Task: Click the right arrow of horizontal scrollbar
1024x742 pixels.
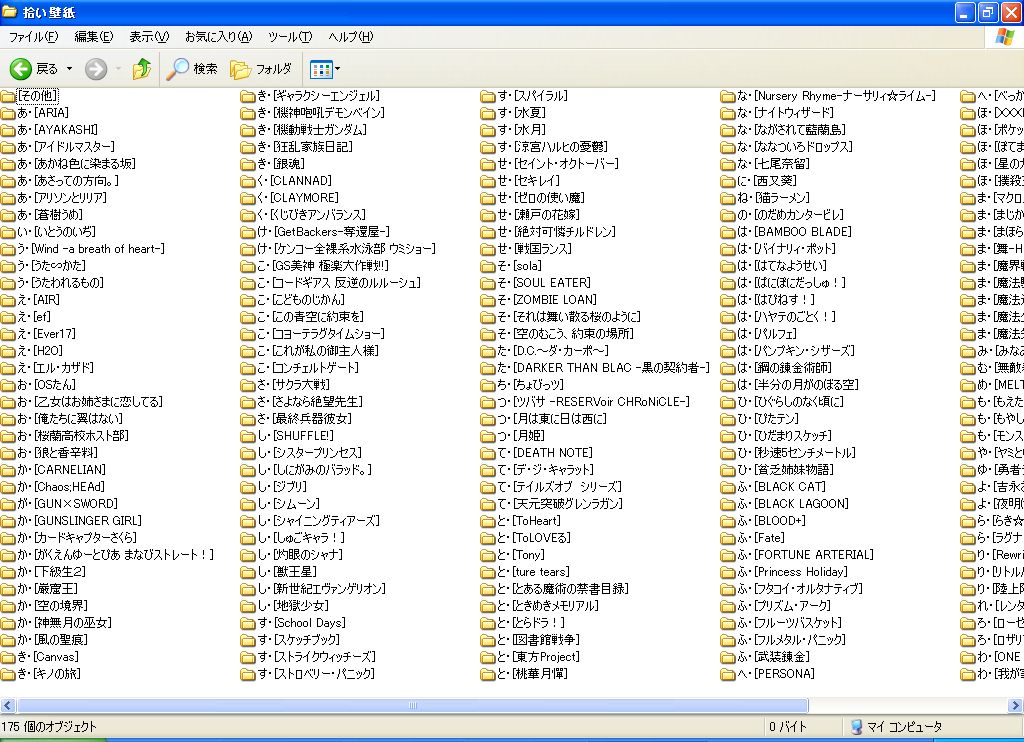Action: click(1016, 705)
